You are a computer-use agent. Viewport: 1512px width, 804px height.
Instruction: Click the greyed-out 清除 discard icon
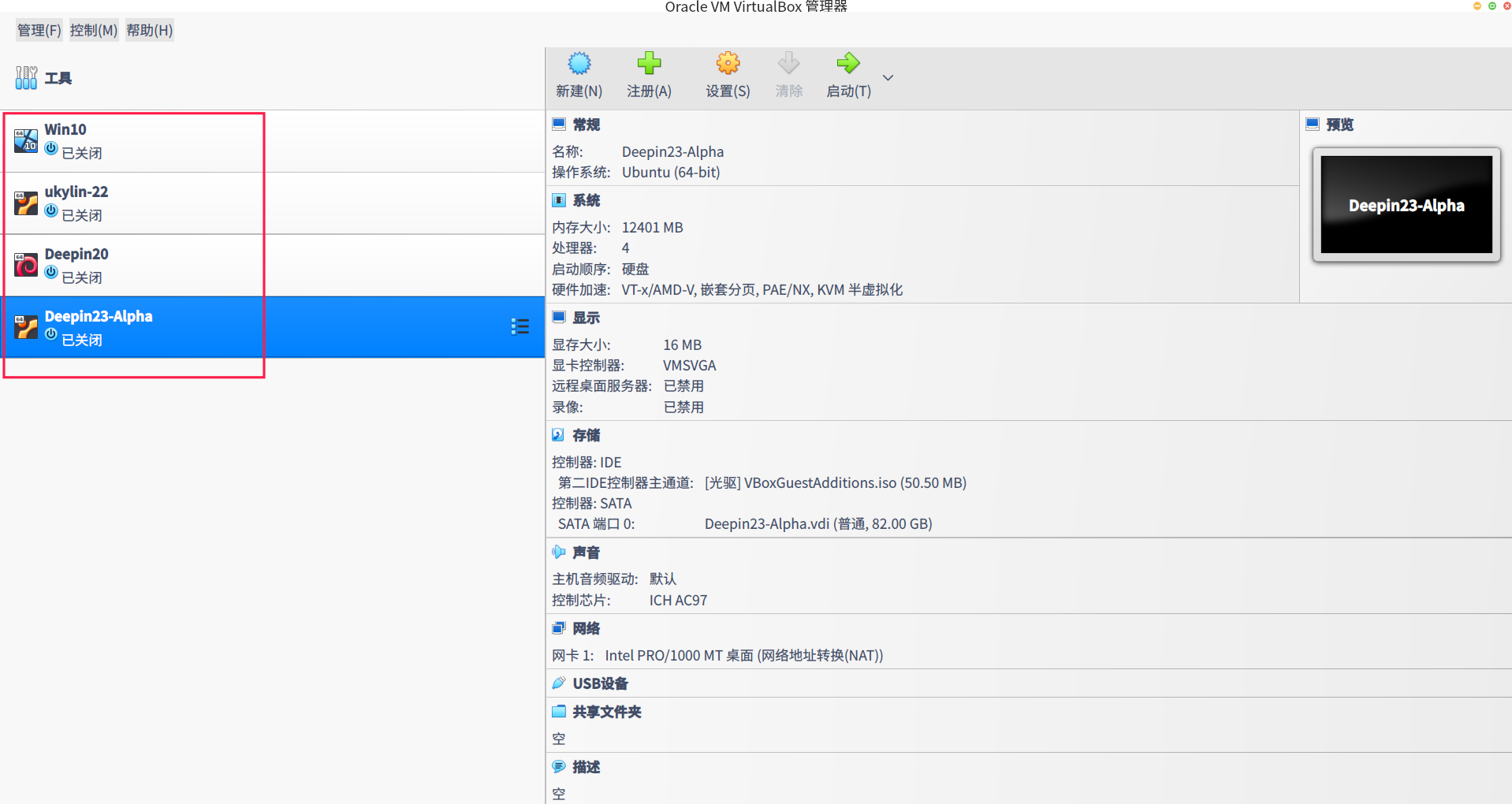click(788, 63)
